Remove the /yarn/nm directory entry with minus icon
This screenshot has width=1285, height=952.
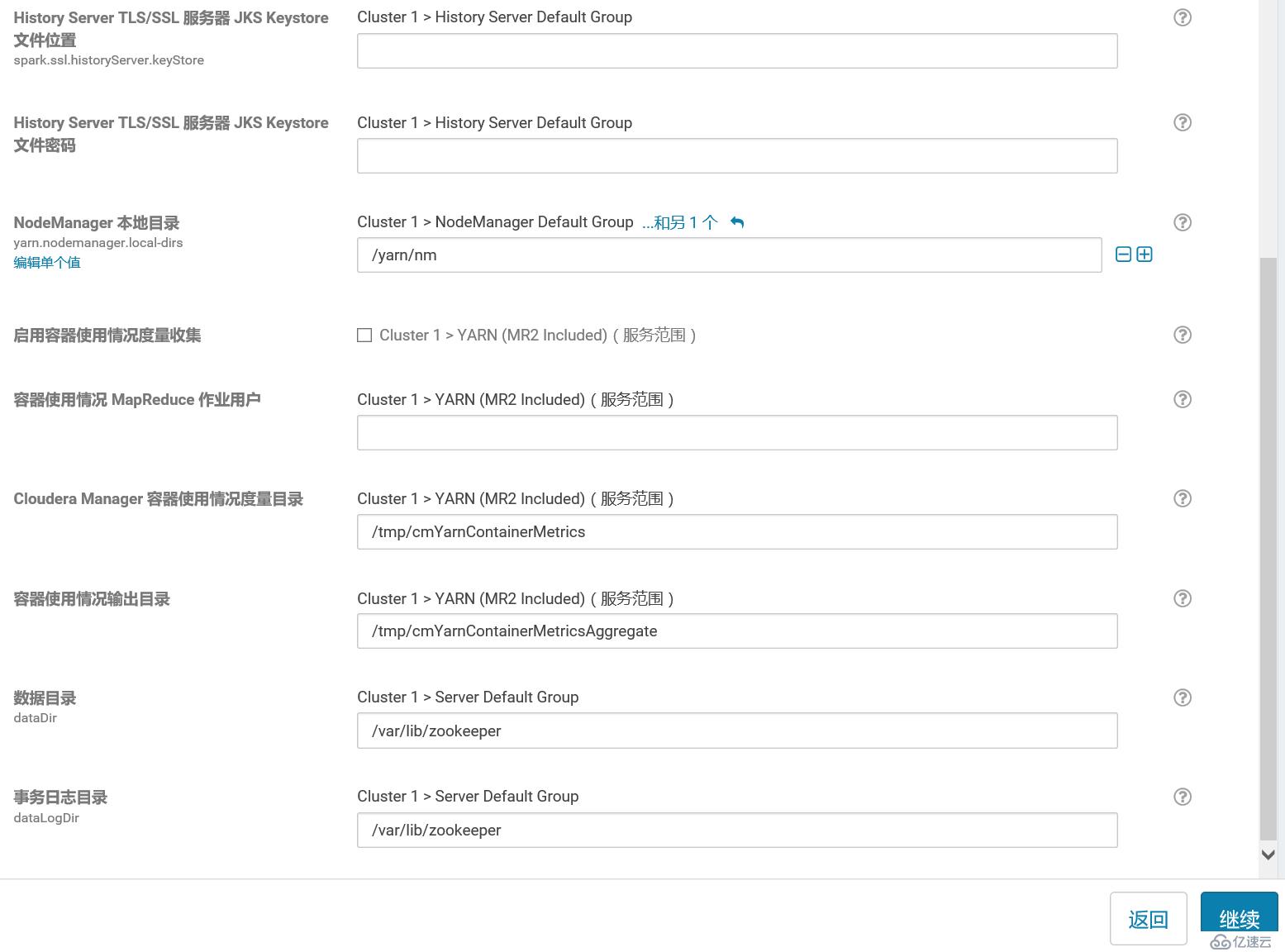click(x=1123, y=255)
